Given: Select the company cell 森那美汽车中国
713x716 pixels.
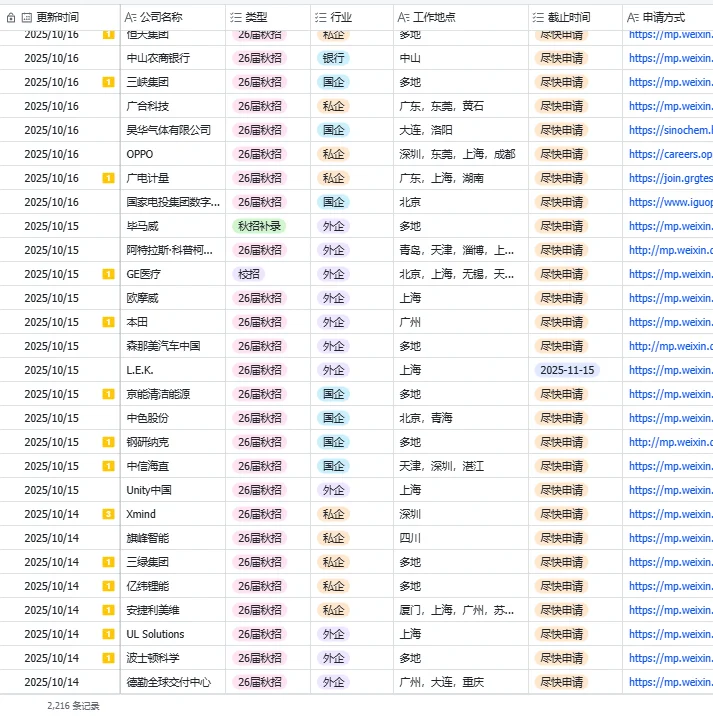Looking at the screenshot, I should pos(173,346).
